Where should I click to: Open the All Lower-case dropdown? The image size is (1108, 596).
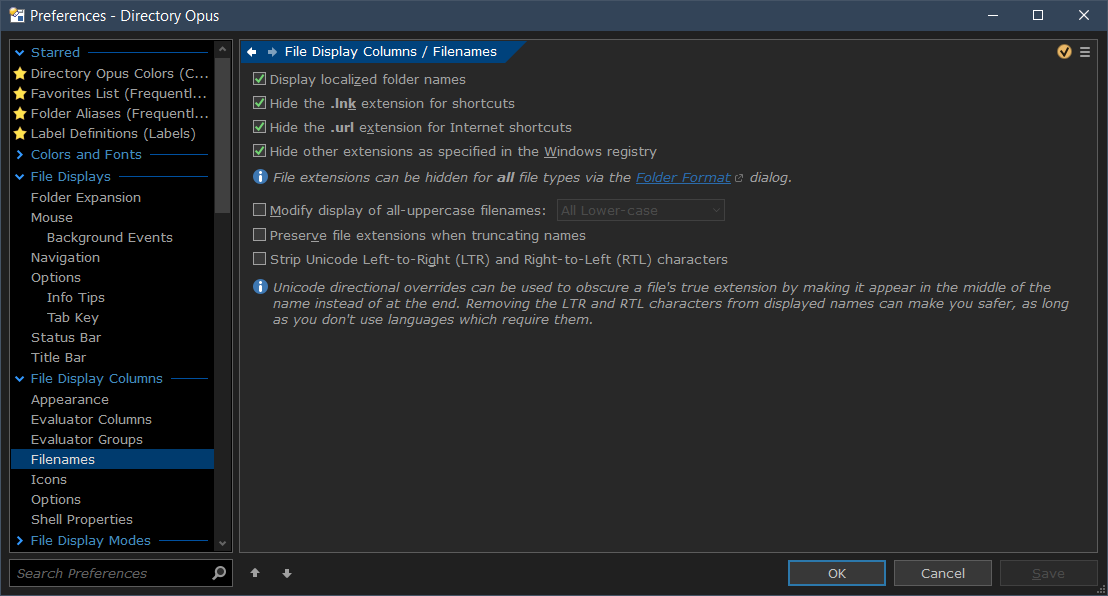[641, 210]
